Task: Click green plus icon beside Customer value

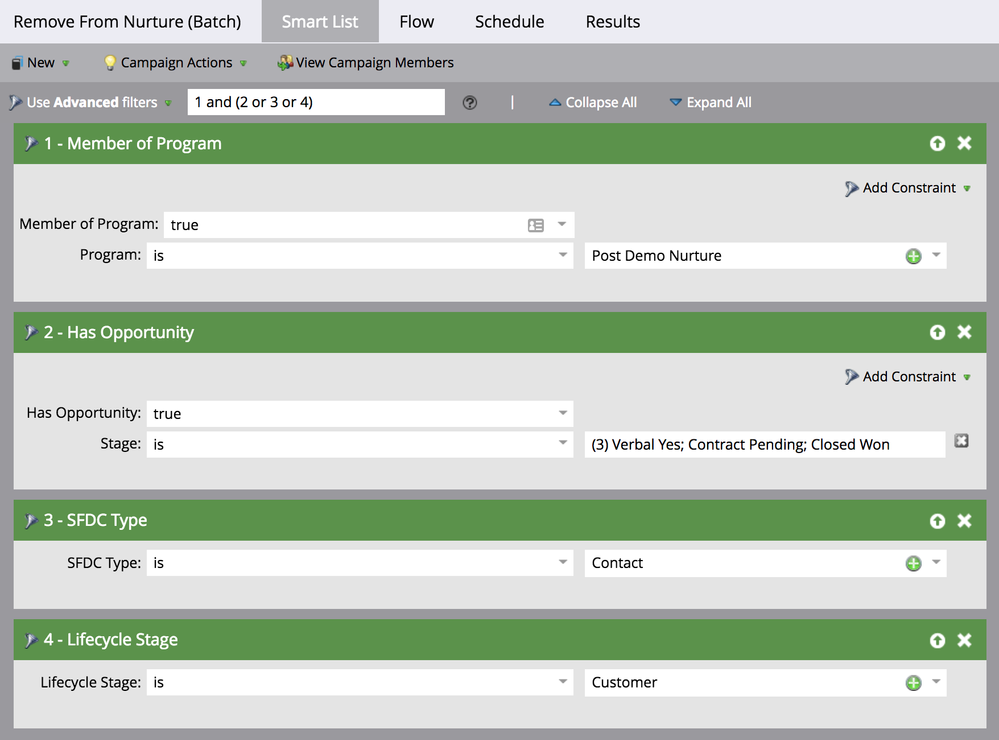Action: tap(913, 683)
